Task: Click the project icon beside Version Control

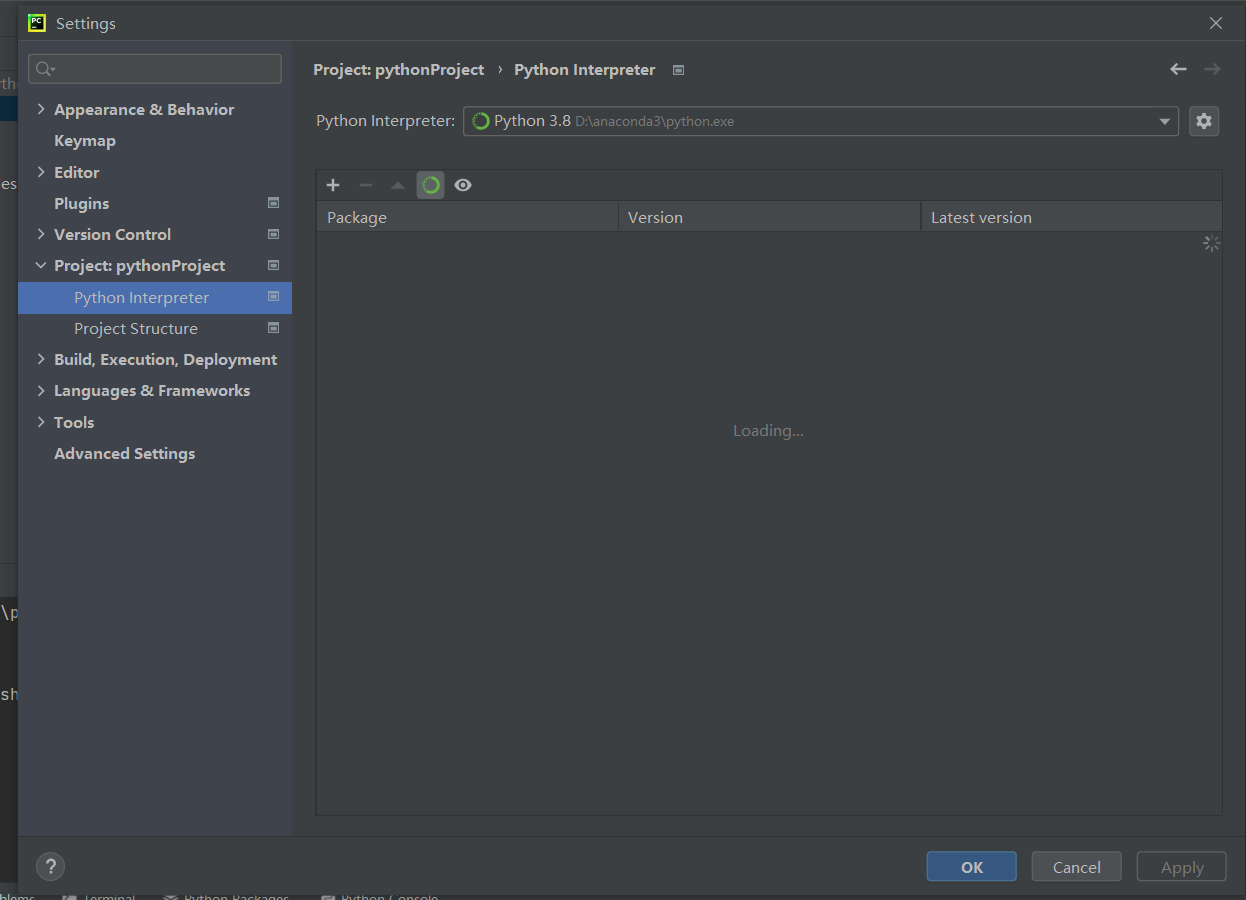Action: [x=273, y=234]
